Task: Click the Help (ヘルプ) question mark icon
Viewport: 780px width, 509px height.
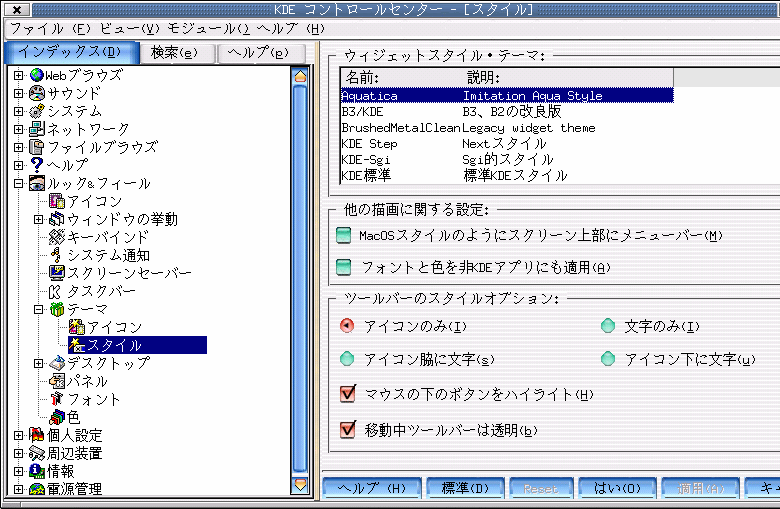Action: coord(36,165)
